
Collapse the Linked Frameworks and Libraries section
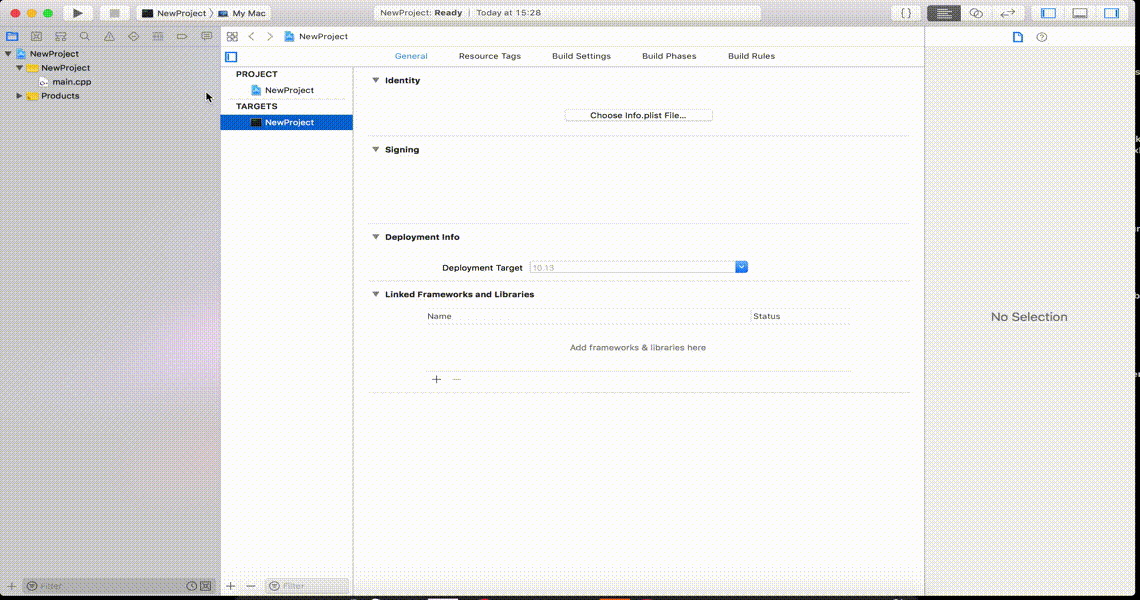click(x=376, y=294)
